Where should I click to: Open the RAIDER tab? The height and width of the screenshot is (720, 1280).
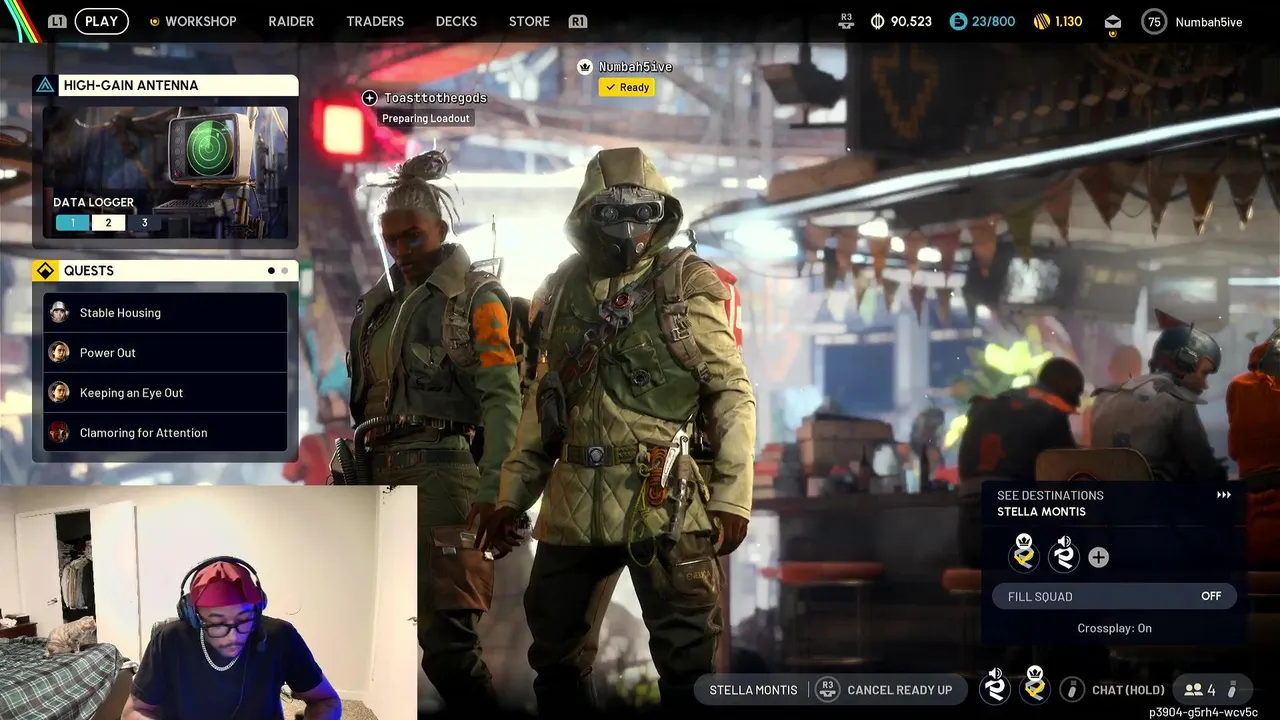point(291,21)
